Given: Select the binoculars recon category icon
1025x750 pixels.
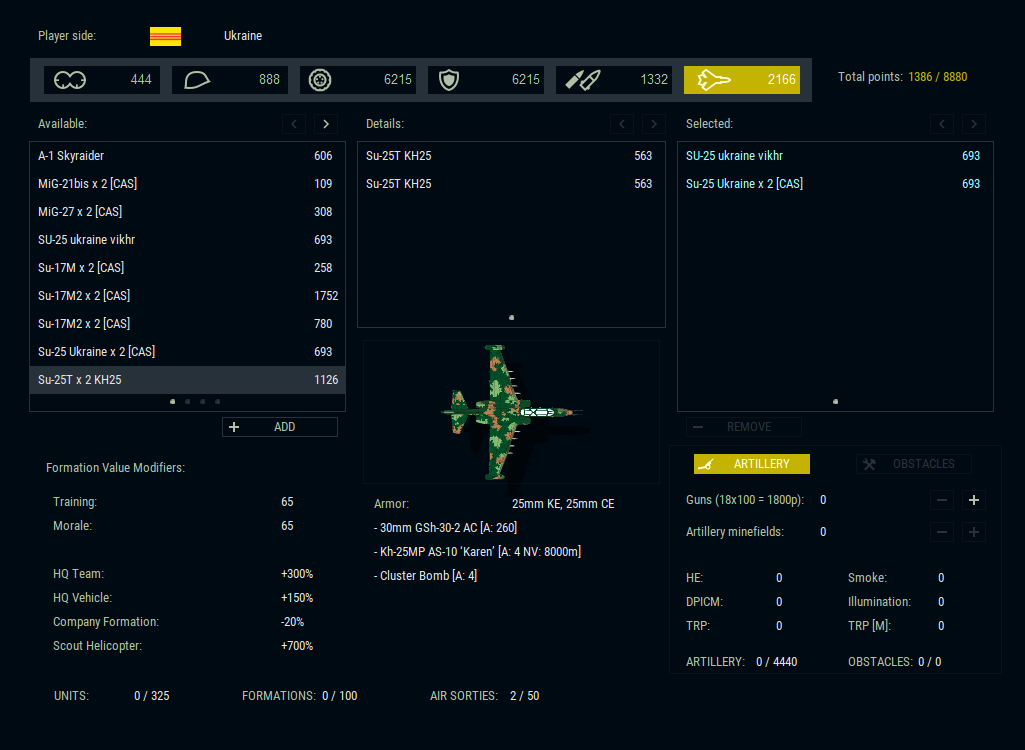Looking at the screenshot, I should pyautogui.click(x=70, y=80).
